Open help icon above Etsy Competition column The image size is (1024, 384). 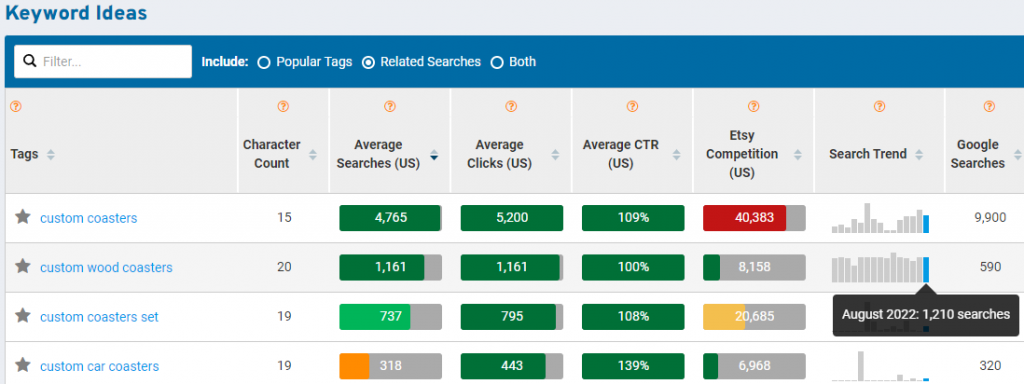754,106
